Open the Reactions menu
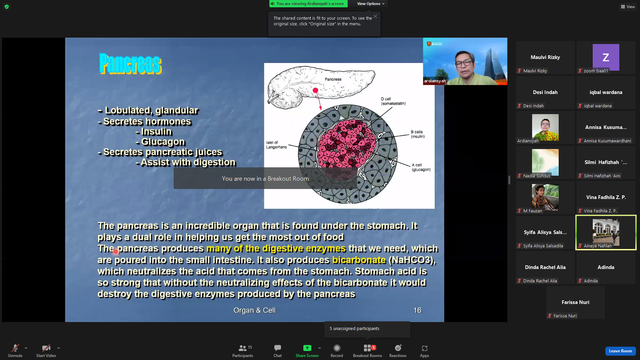The width and height of the screenshot is (640, 360). point(398,350)
